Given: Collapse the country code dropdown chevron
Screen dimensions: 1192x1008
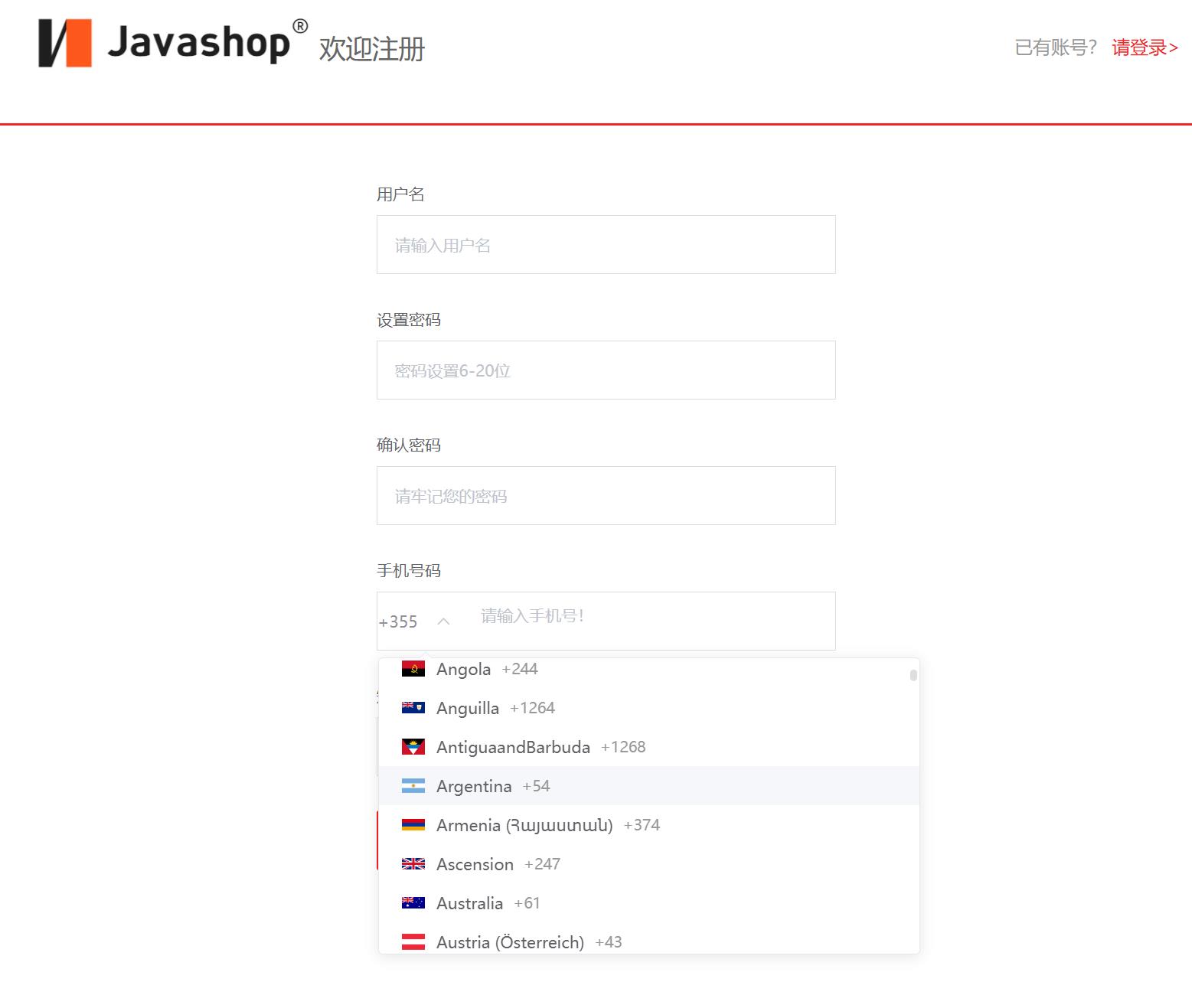Looking at the screenshot, I should point(444,621).
